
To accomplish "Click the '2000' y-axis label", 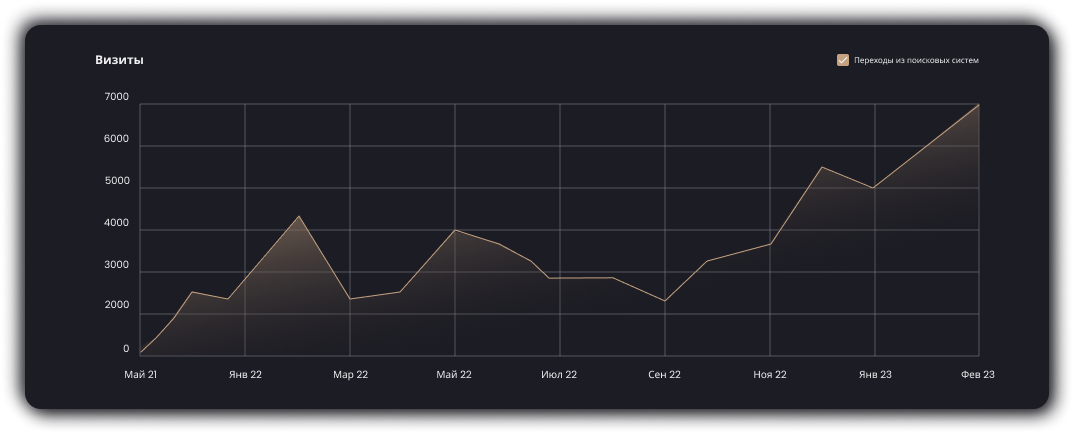I will pos(116,305).
